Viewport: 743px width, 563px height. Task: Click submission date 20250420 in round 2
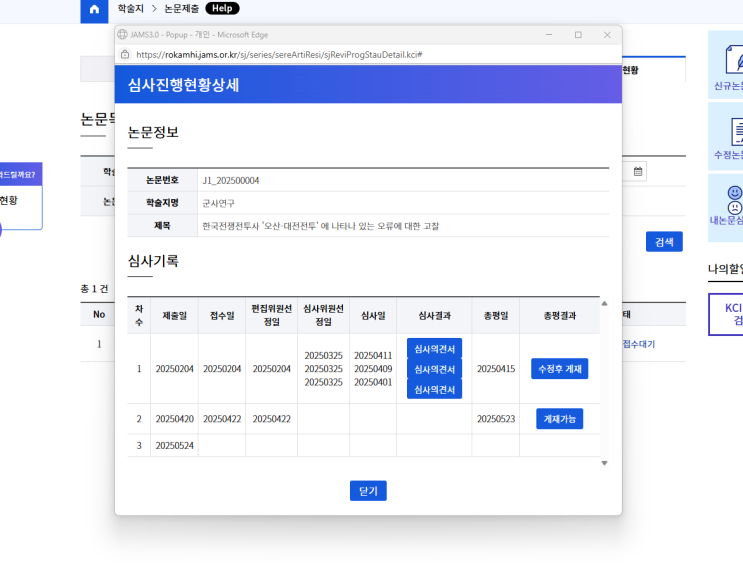[174, 419]
